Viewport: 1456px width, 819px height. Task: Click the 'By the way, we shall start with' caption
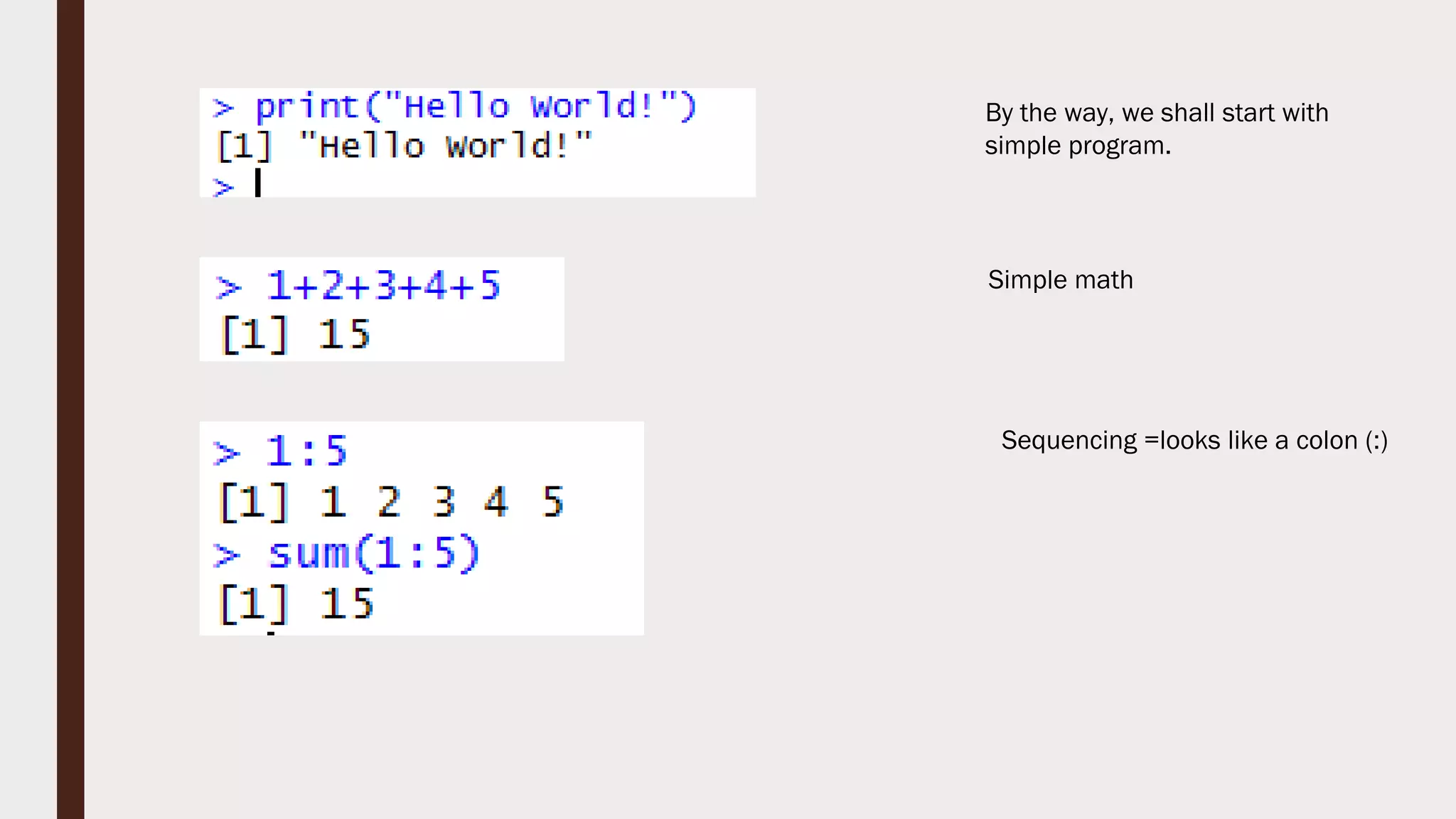coord(1157,112)
